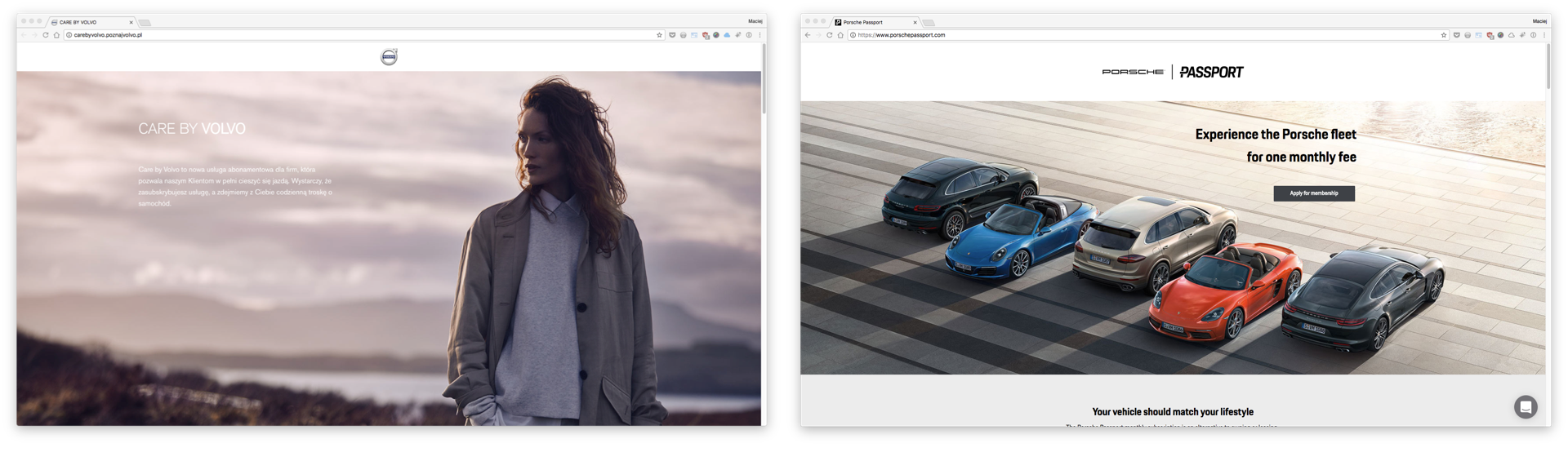Screen dimensions: 1568x461
Task: Reload the Porsche Passport page
Action: pyautogui.click(x=830, y=35)
